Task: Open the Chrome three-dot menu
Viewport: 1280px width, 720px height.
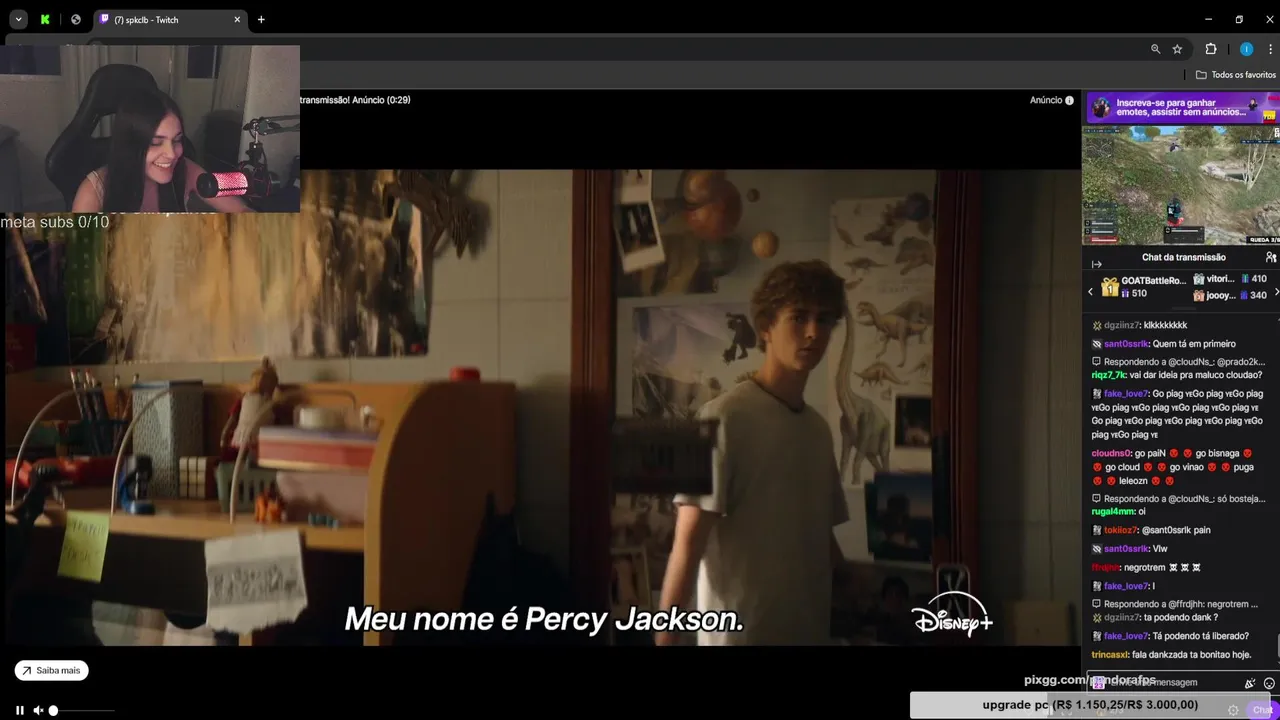Action: coord(1272,49)
